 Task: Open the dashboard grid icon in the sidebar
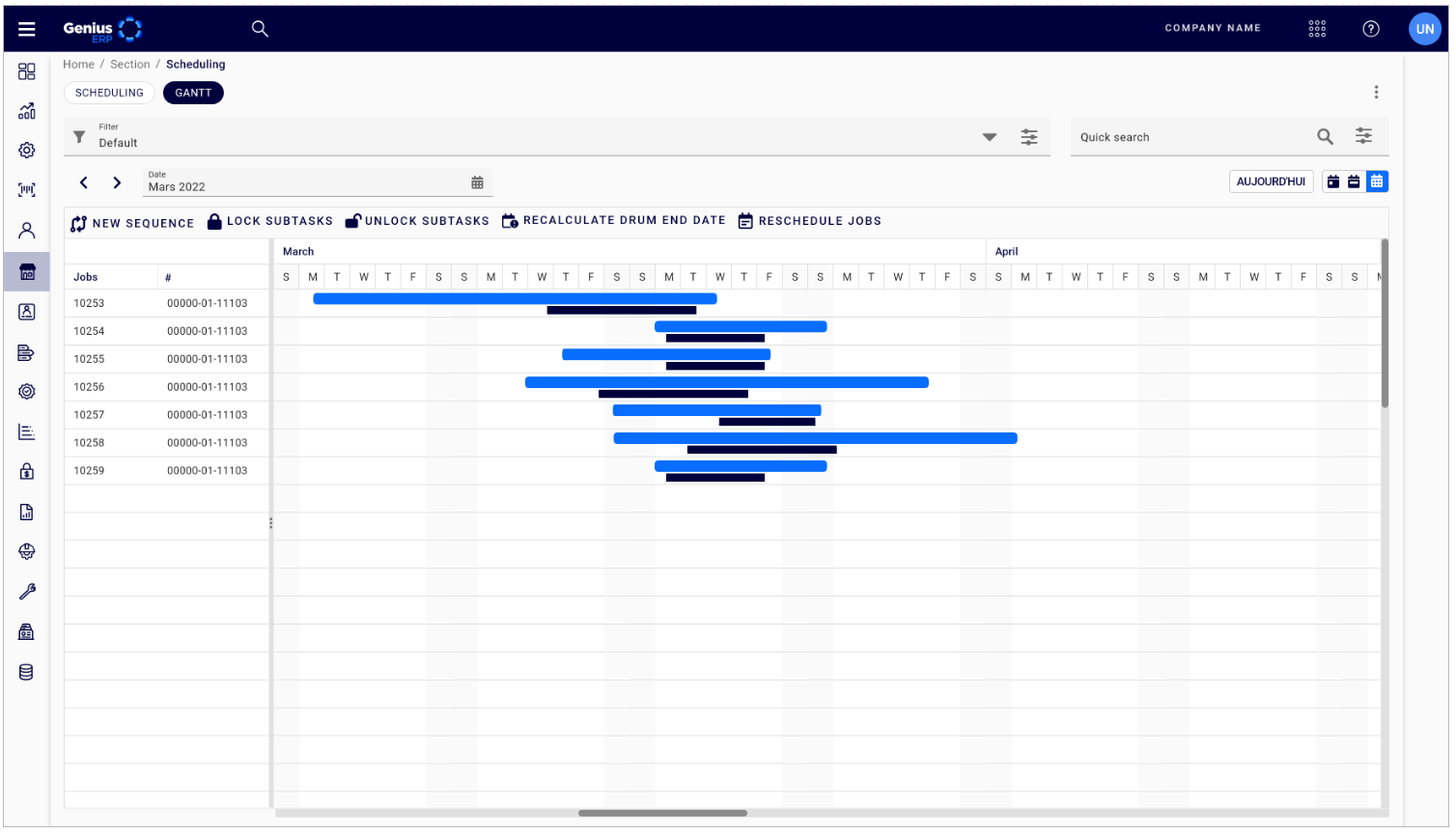coord(26,70)
